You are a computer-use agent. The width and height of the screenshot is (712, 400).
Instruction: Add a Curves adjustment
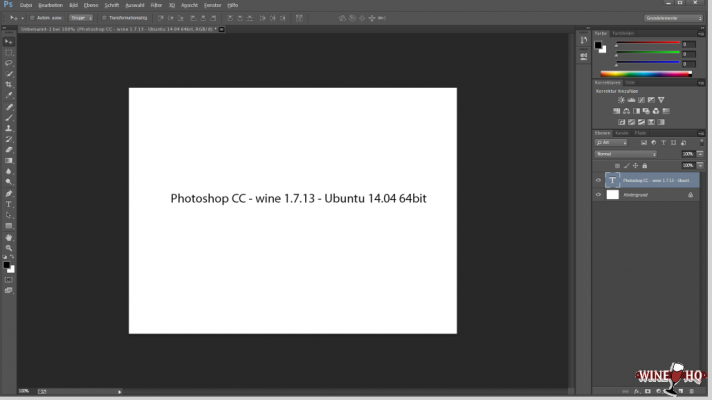[641, 100]
